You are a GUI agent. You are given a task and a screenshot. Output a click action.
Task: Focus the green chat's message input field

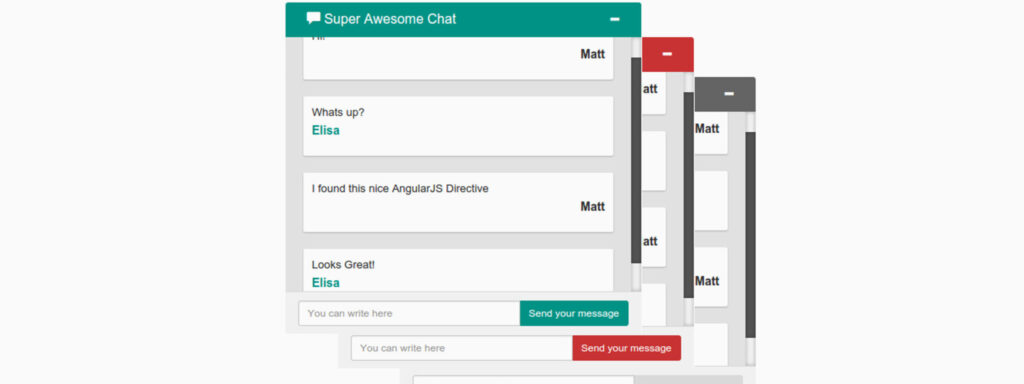(x=409, y=313)
